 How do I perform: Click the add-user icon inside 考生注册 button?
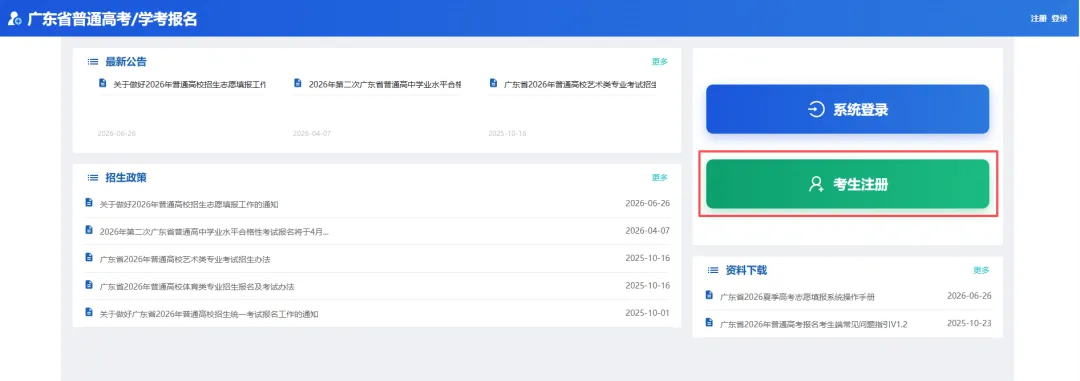pos(816,184)
